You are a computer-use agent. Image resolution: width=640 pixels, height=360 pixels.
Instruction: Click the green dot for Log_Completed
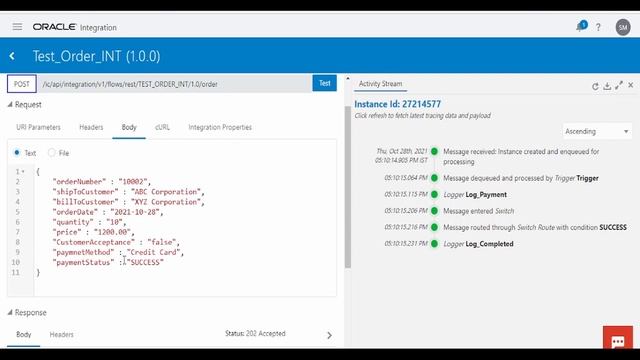[x=434, y=244]
